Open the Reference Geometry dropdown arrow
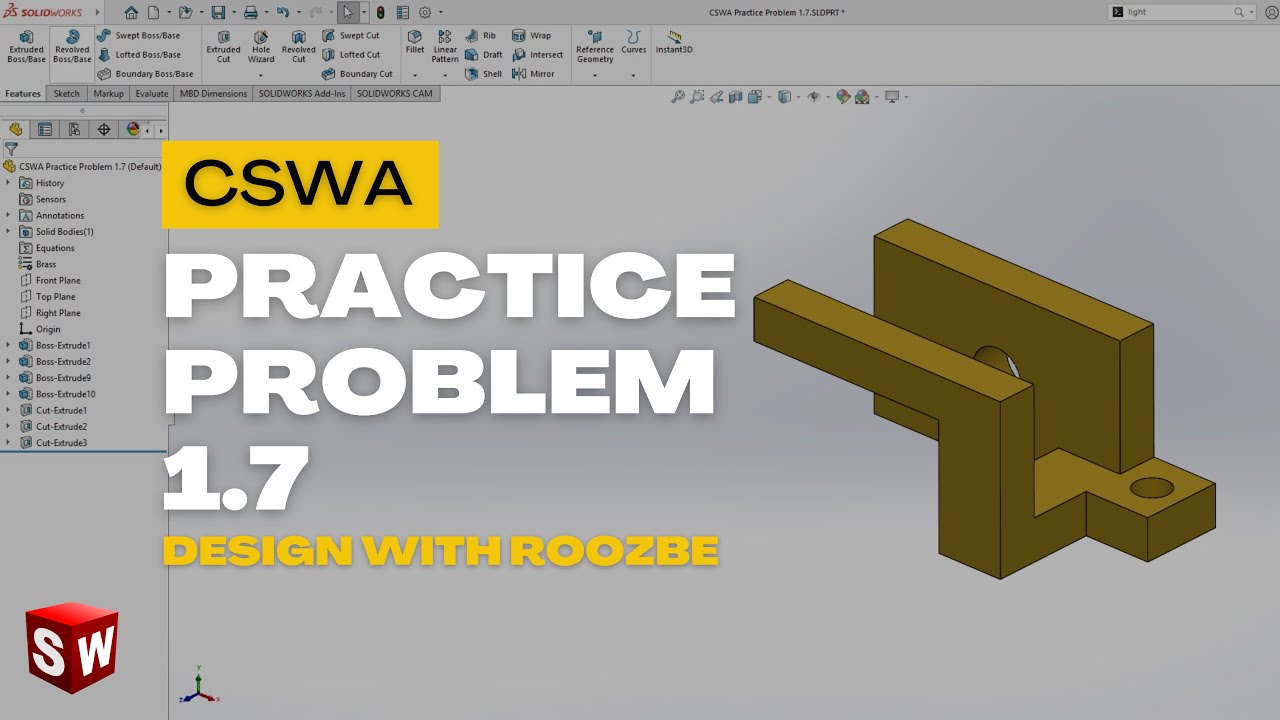The height and width of the screenshot is (720, 1280). click(x=595, y=75)
